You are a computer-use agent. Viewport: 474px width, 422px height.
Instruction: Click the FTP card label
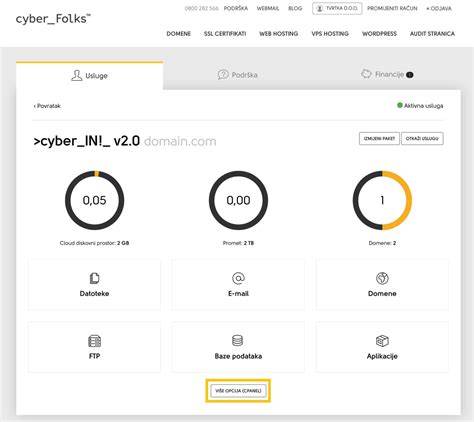94,356
